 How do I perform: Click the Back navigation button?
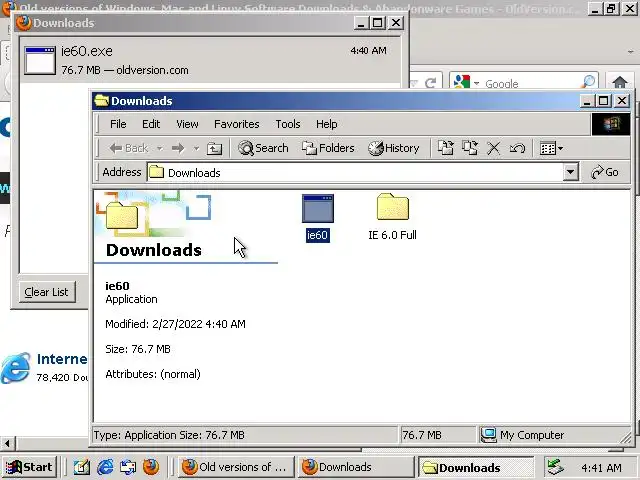[128, 148]
